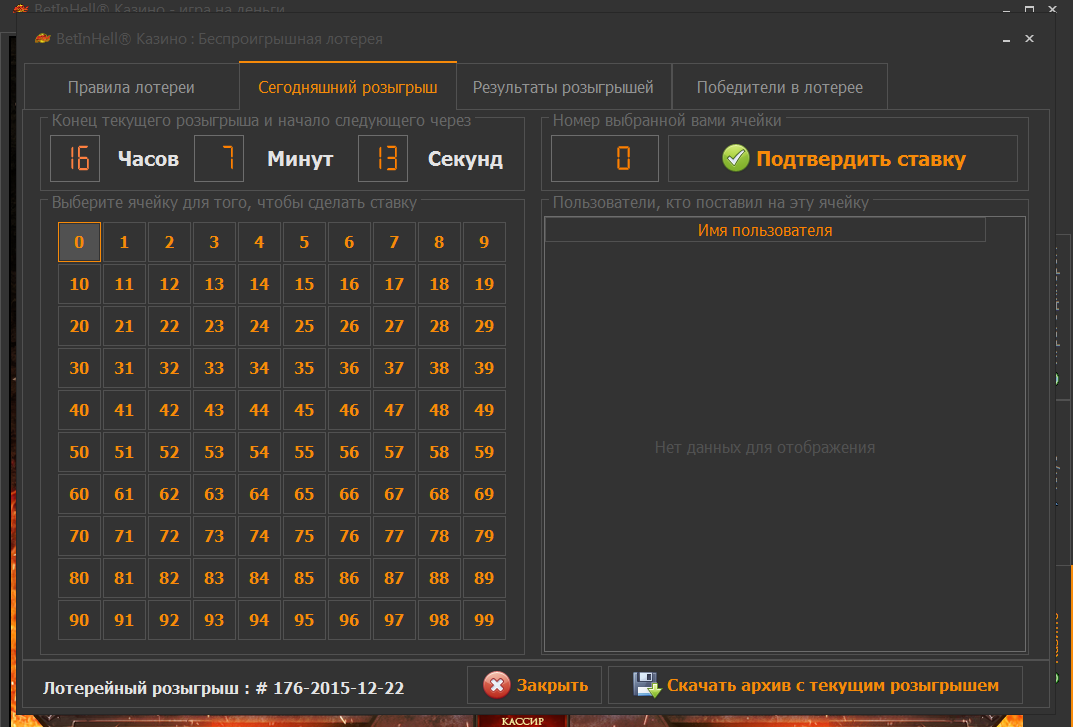
Task: Choose lottery cell number 45
Action: click(x=304, y=410)
